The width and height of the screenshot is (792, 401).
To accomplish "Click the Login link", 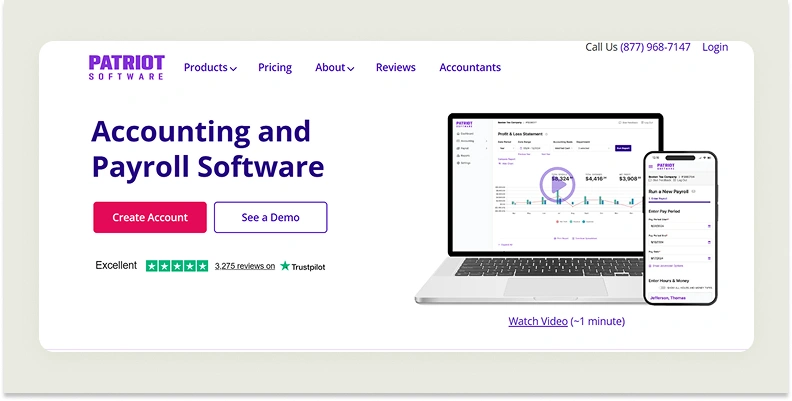I will tap(715, 47).
